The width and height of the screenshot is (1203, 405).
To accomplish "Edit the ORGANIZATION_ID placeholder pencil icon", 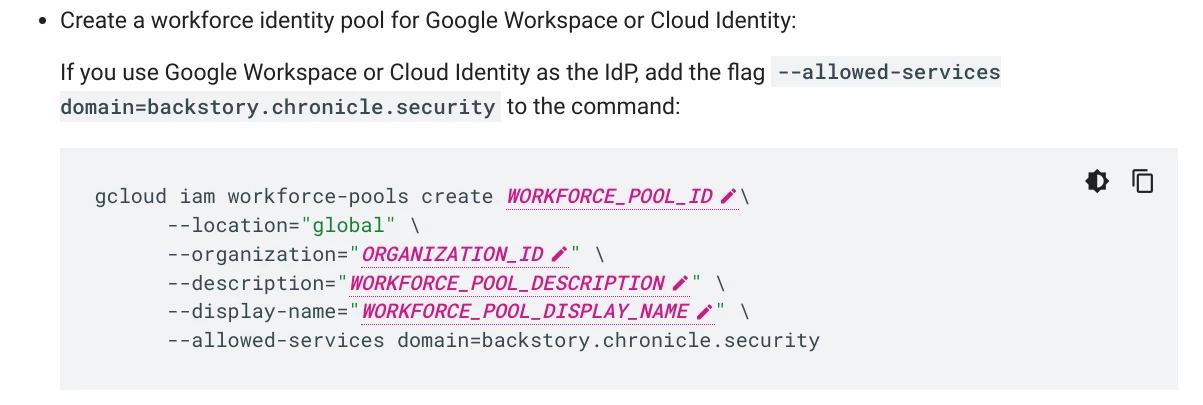I will point(560,254).
